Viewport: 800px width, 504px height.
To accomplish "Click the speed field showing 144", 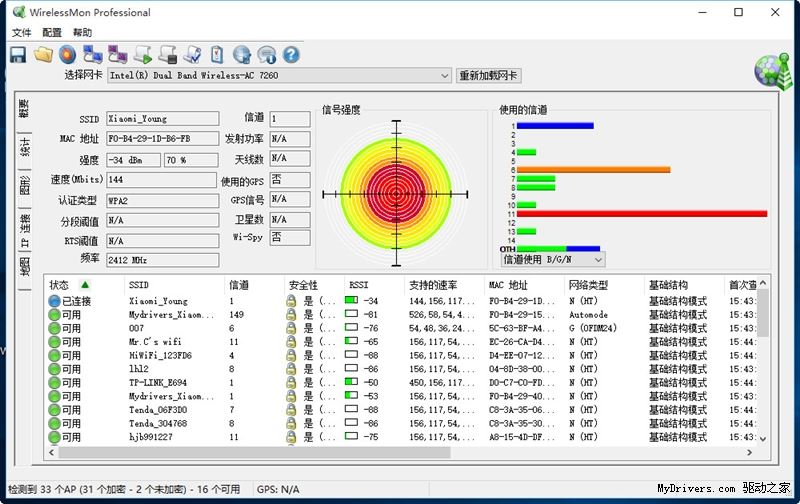I will (x=162, y=180).
